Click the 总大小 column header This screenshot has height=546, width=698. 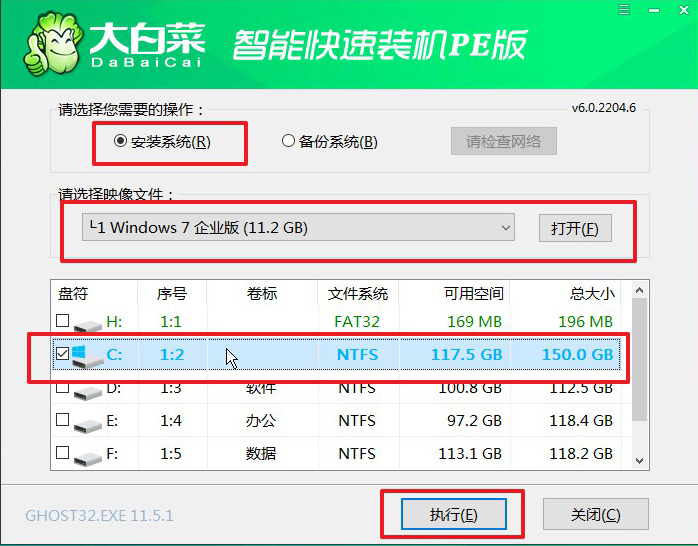[x=588, y=294]
